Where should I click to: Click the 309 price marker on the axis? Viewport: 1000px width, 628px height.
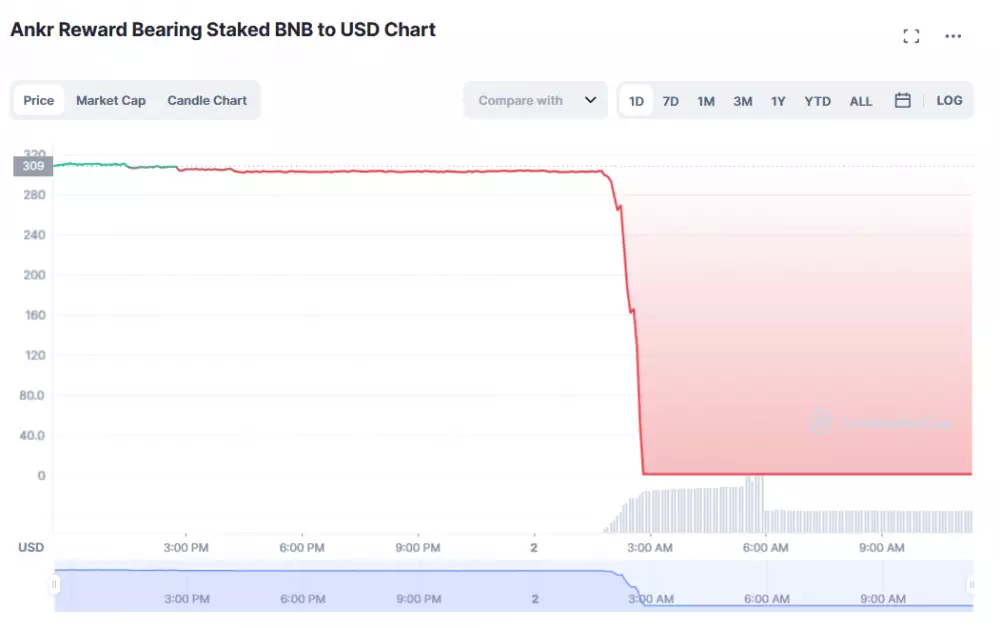point(31,166)
